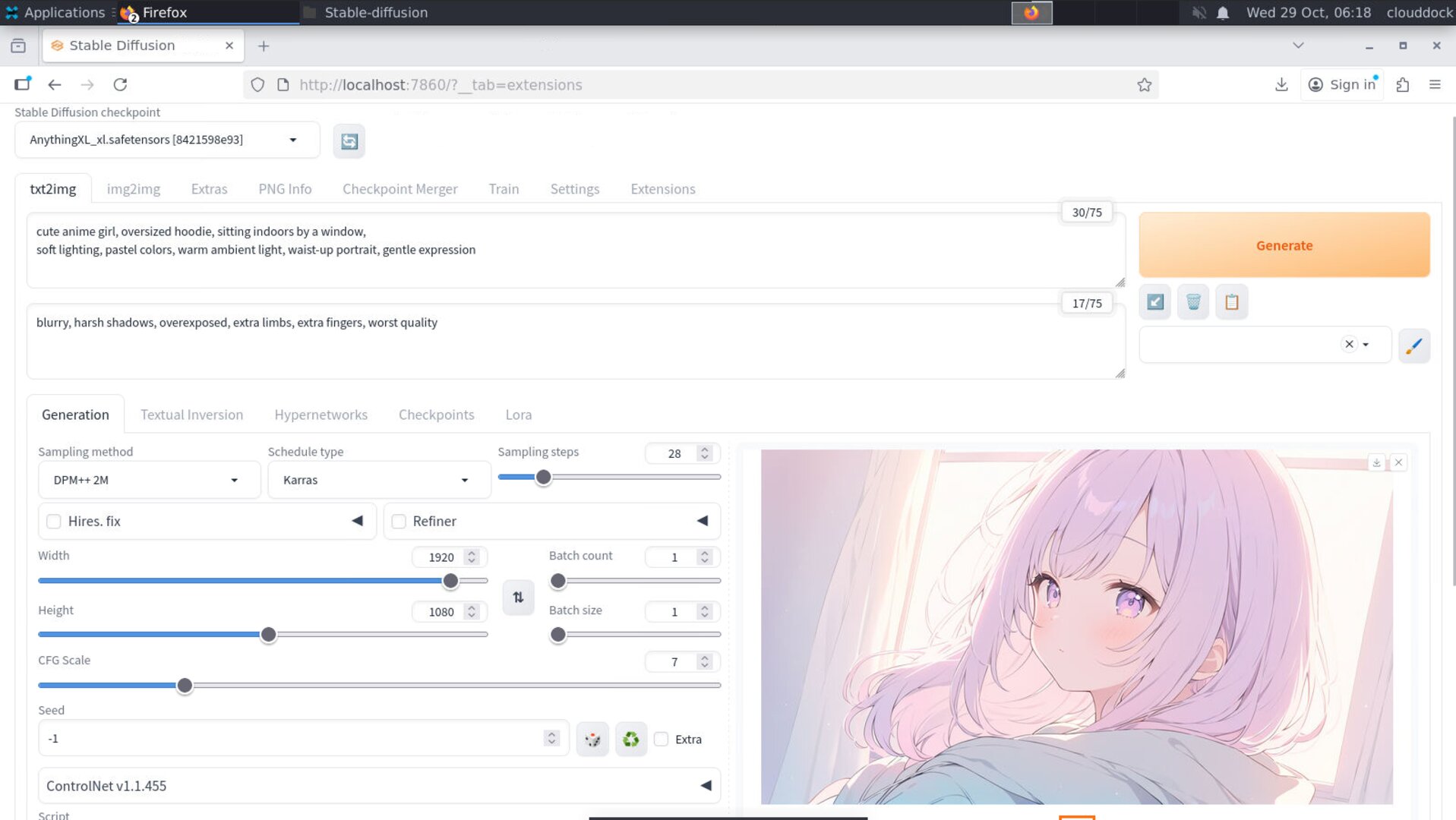Screen dimensions: 1456x820
Task: Randomize seed with the dice icon
Action: pos(592,739)
